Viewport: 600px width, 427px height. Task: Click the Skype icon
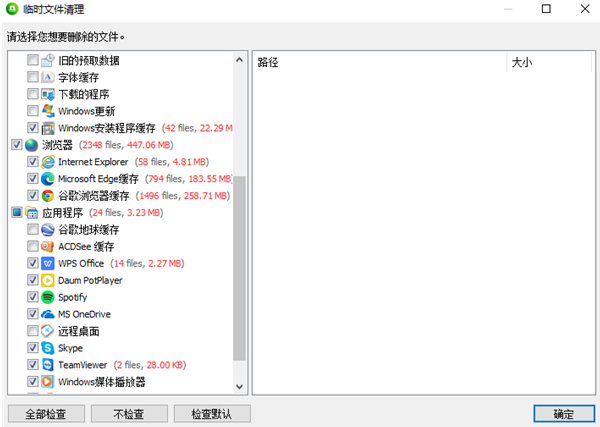pos(48,348)
